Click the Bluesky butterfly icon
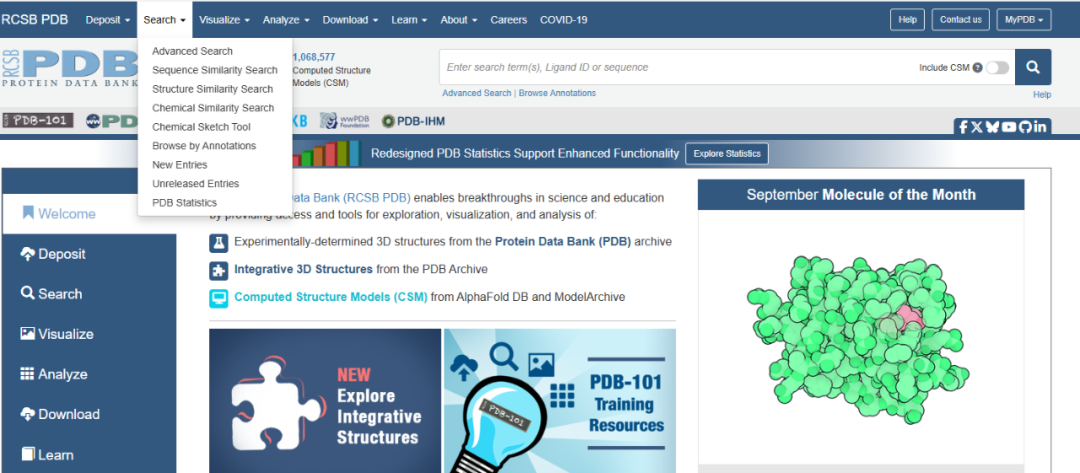This screenshot has height=473, width=1080. pyautogui.click(x=993, y=127)
